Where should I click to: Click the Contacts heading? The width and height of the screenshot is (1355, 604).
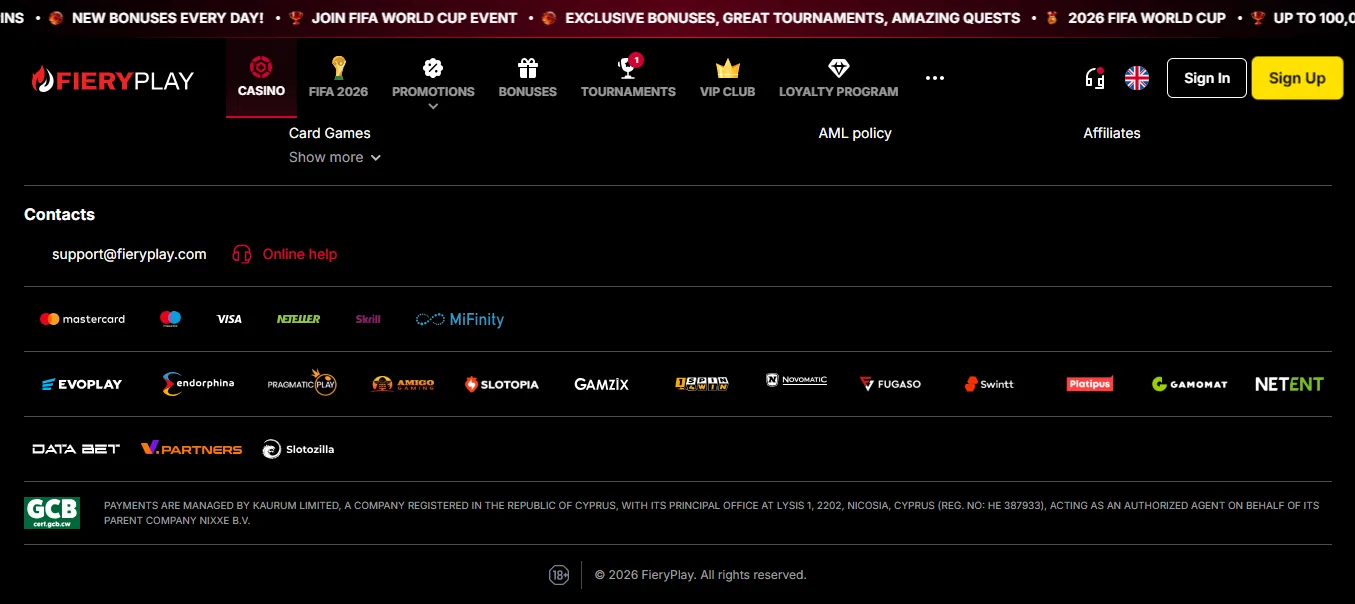tap(59, 214)
